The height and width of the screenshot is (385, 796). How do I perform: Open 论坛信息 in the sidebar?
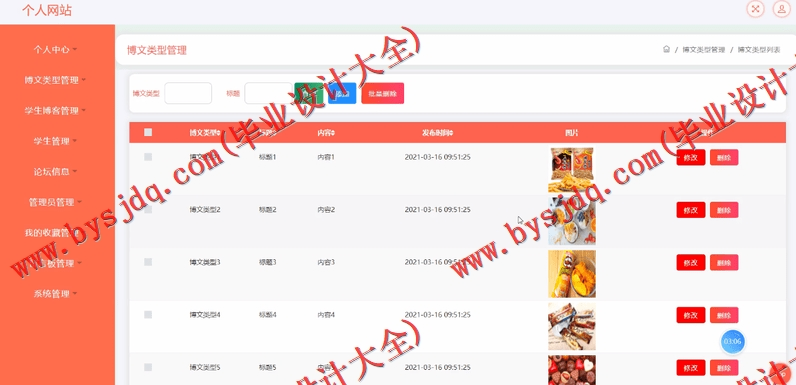coord(52,171)
